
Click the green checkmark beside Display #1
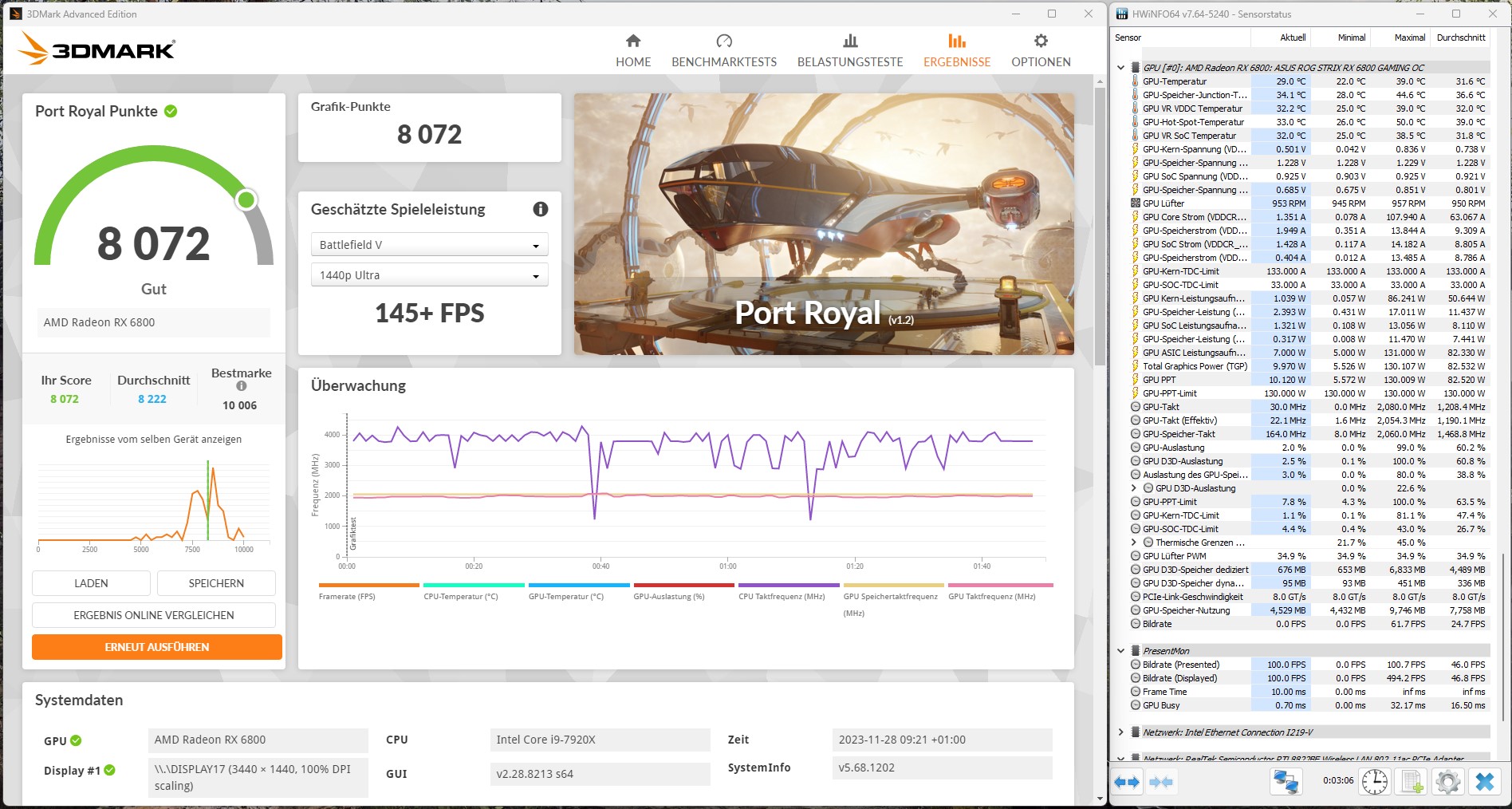(109, 770)
